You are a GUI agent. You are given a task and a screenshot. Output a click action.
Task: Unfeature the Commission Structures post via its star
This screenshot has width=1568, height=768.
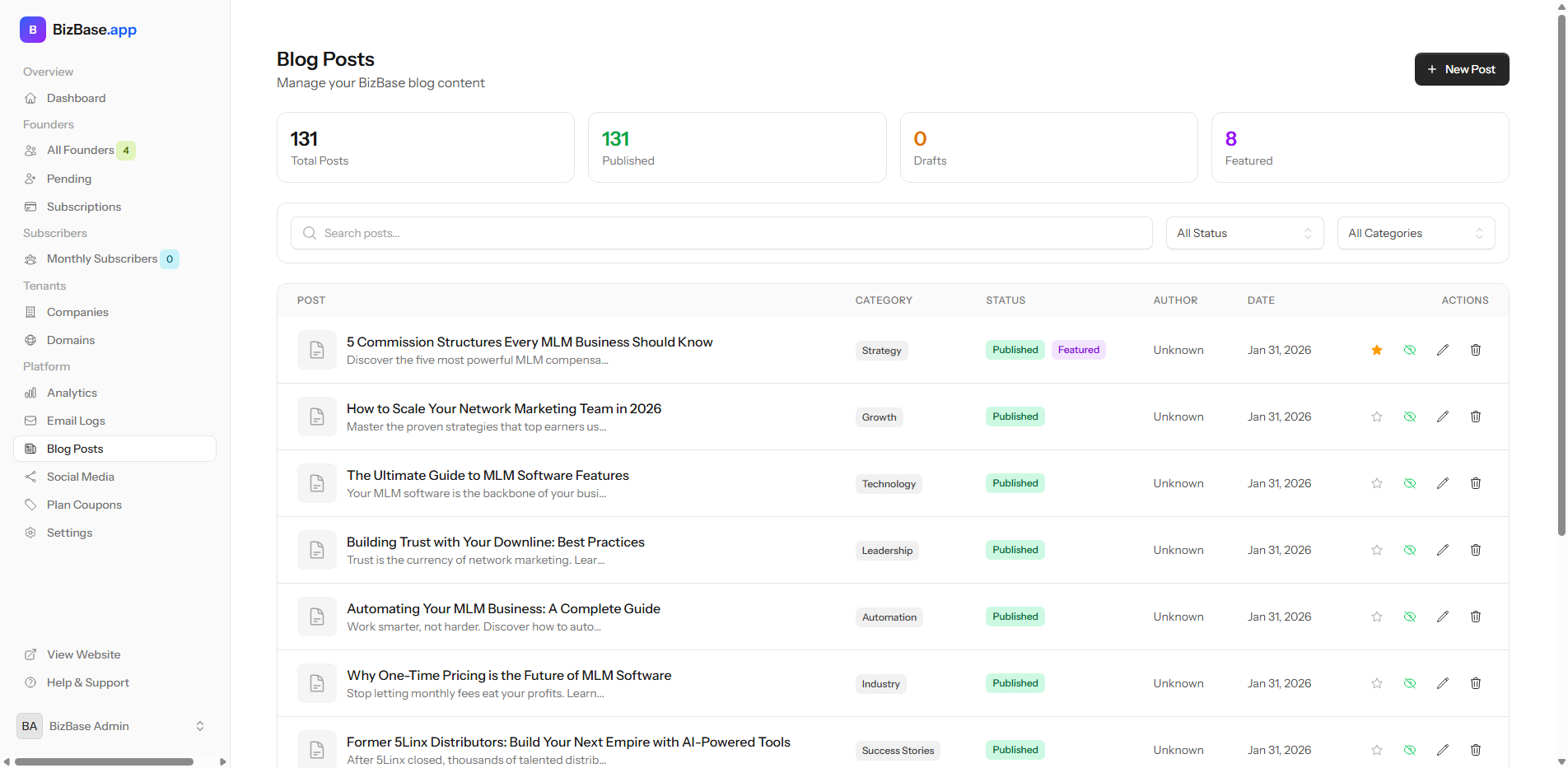[x=1376, y=350]
